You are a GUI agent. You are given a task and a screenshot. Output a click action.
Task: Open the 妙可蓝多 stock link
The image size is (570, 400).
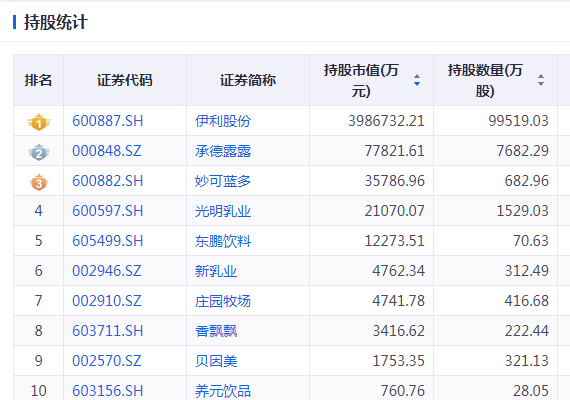pos(223,181)
